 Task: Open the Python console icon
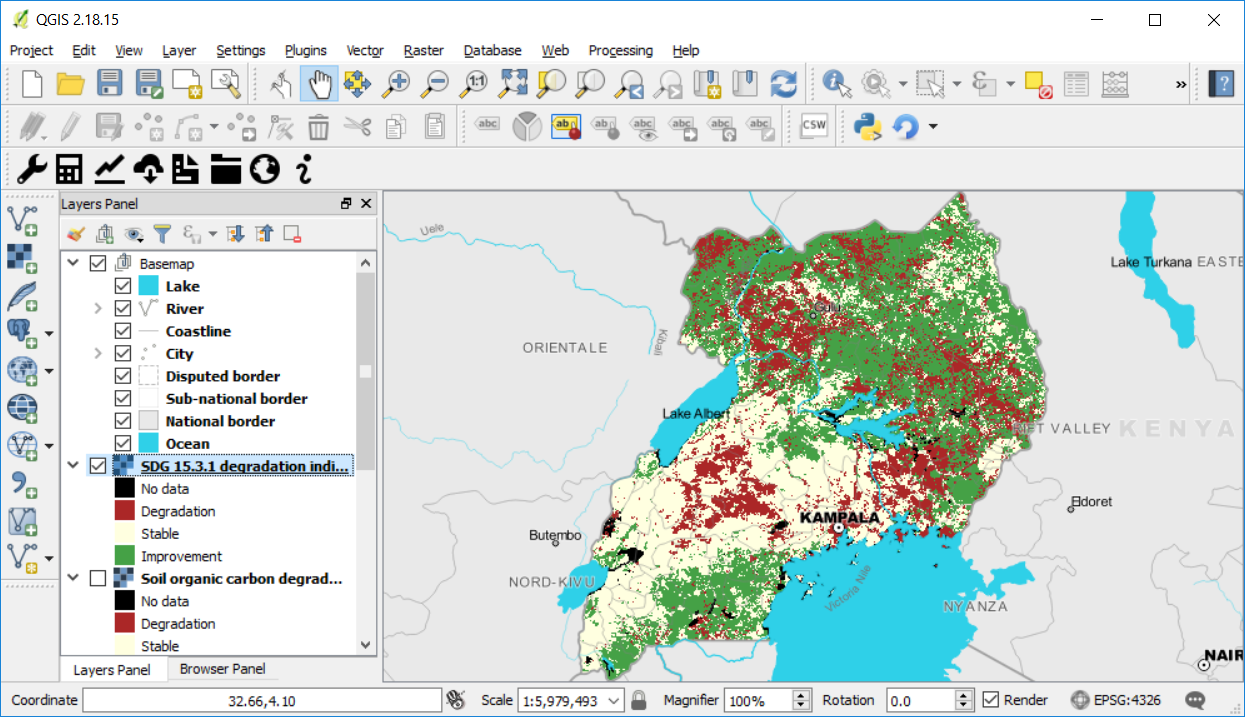click(x=866, y=126)
